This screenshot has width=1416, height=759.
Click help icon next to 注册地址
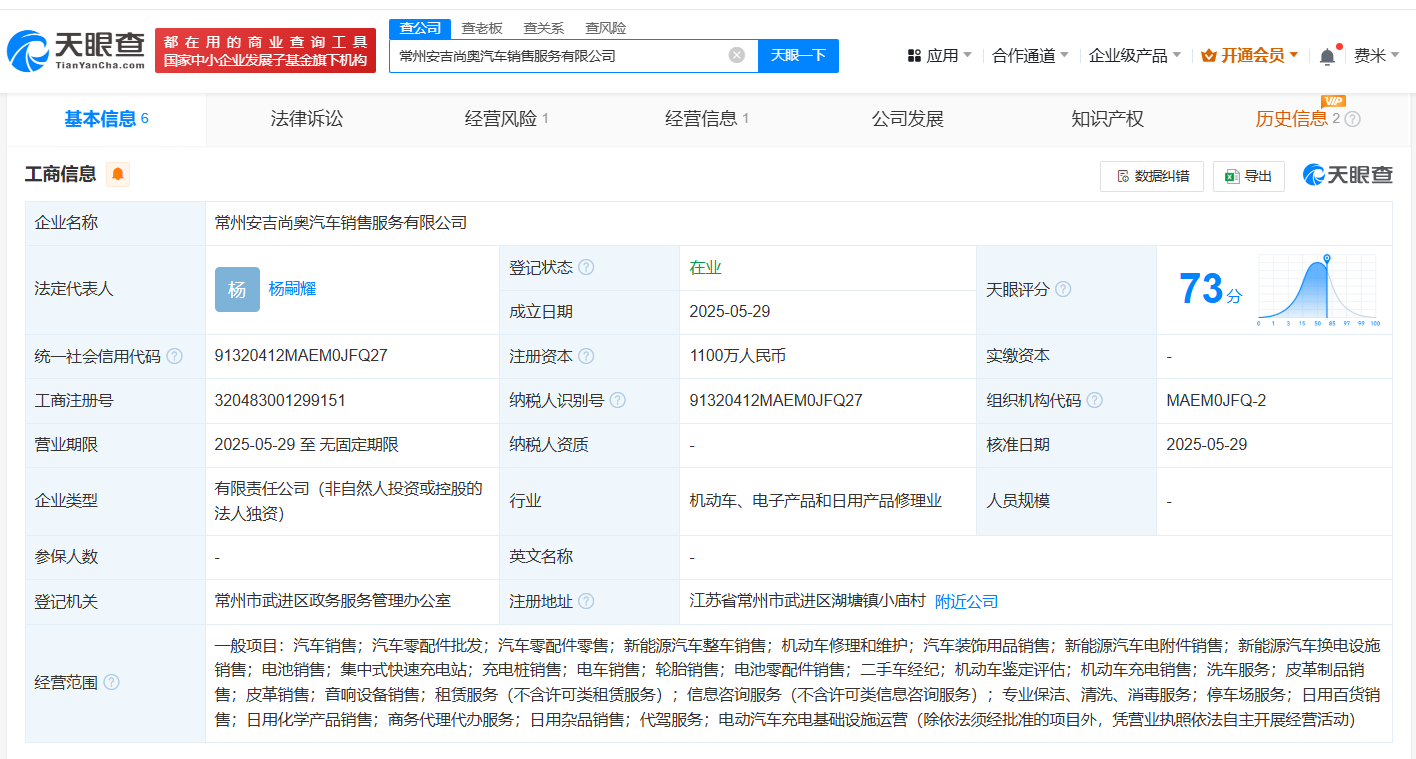tap(586, 601)
